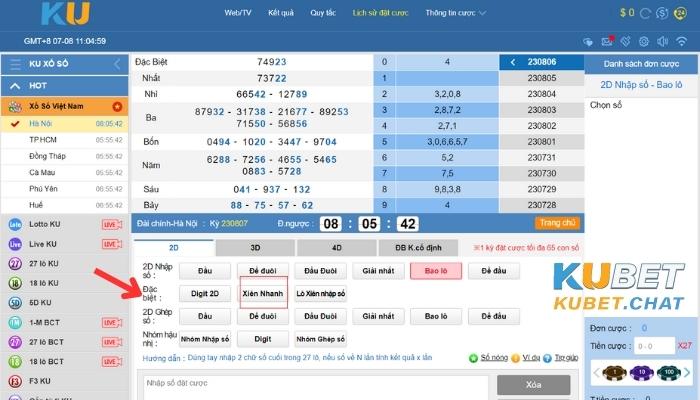Open the handshake heart icon
Viewport: 700px width, 400px height.
pyautogui.click(x=588, y=42)
